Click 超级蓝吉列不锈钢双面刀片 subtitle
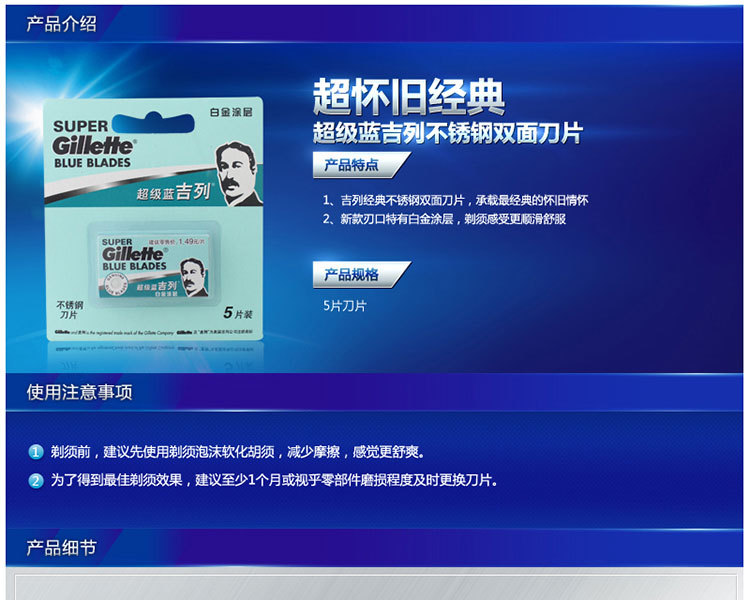 click(448, 133)
